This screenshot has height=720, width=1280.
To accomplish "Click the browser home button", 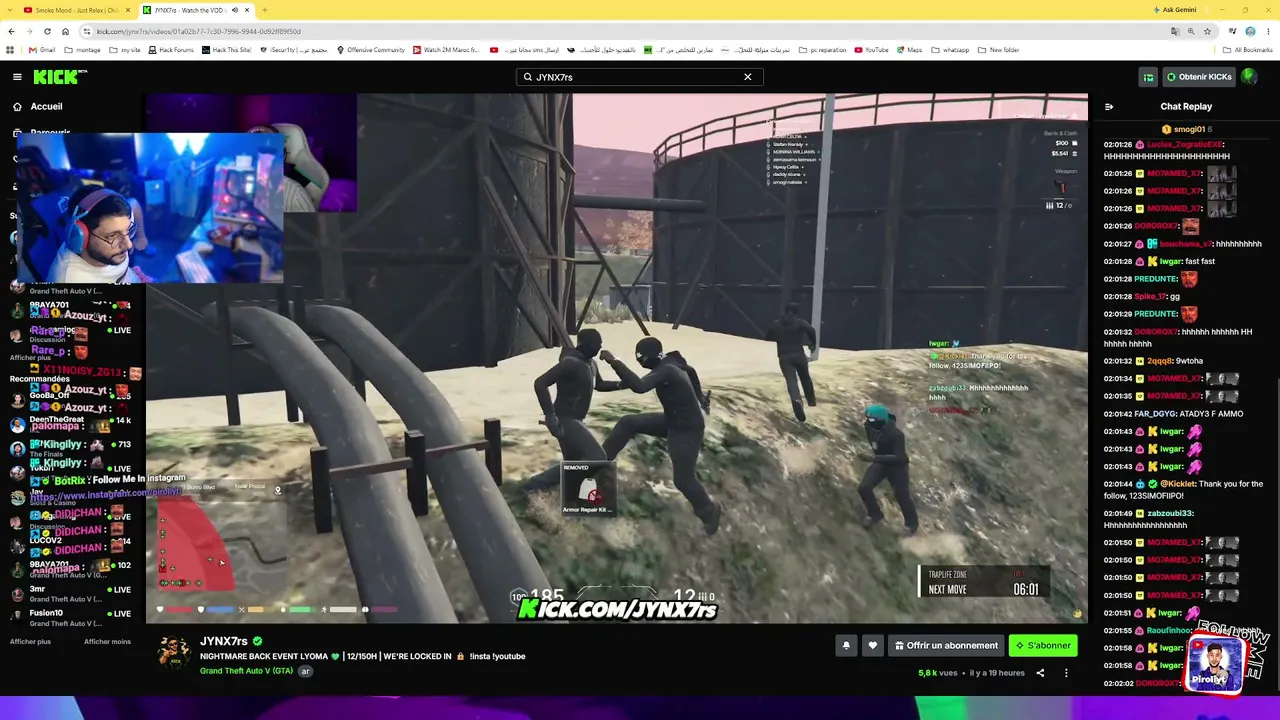I will click(65, 31).
